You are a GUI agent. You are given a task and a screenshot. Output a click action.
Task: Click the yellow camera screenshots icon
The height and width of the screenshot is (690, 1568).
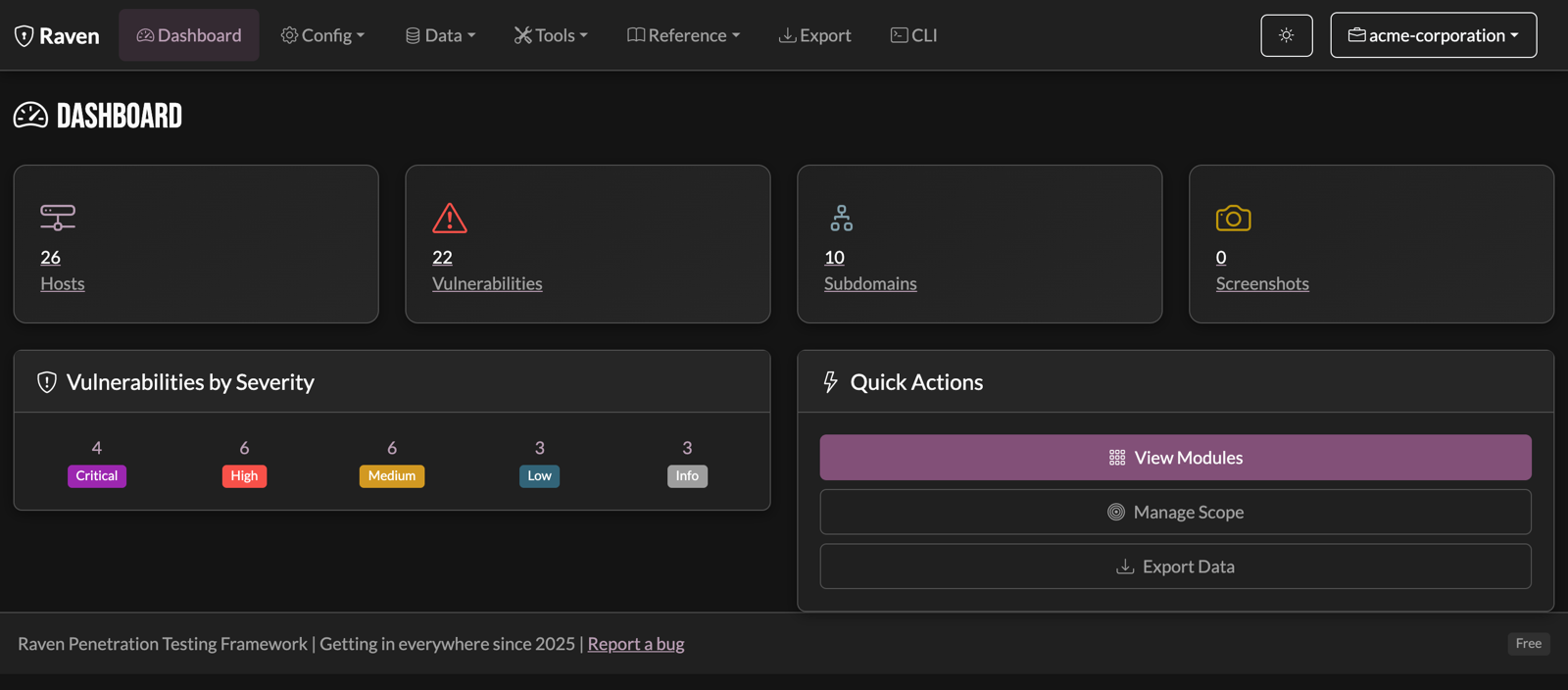click(x=1234, y=218)
